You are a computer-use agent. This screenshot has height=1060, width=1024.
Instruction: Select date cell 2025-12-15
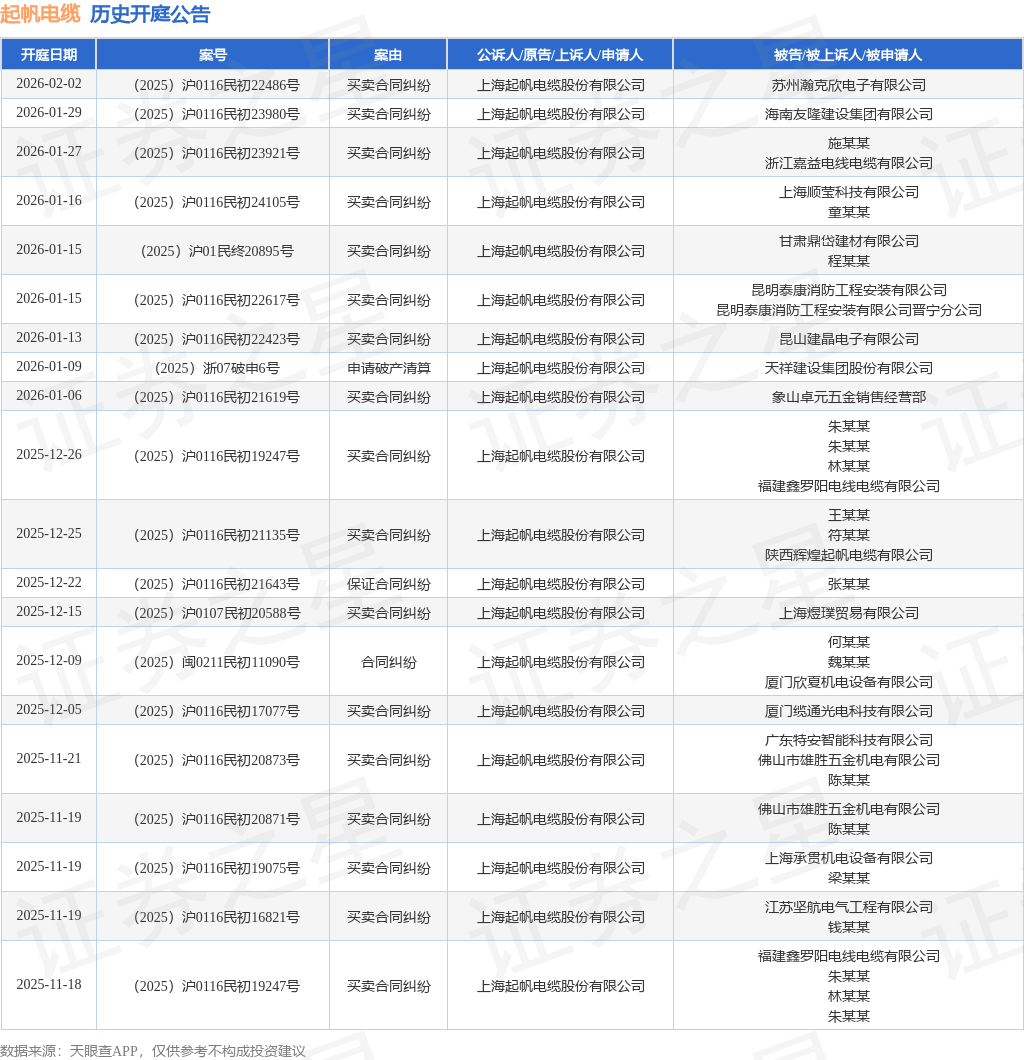point(49,611)
